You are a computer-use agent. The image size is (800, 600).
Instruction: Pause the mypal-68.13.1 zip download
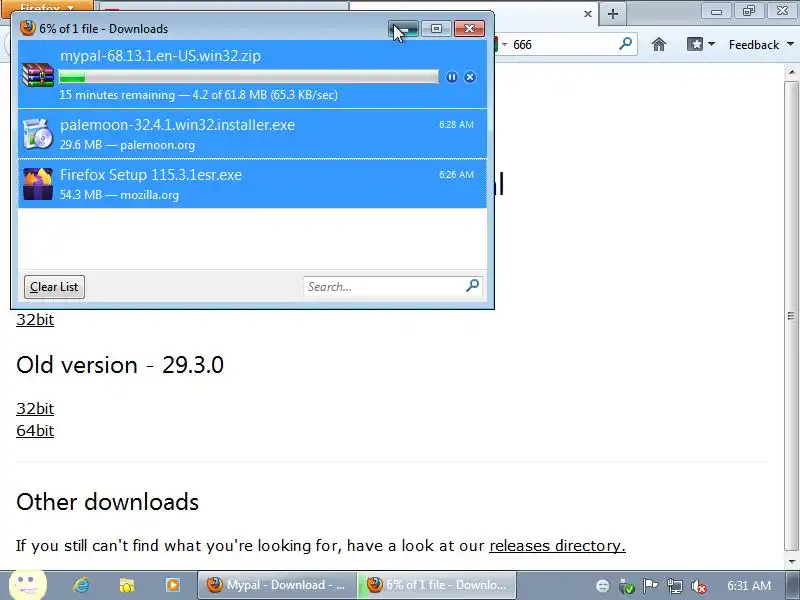coord(452,77)
